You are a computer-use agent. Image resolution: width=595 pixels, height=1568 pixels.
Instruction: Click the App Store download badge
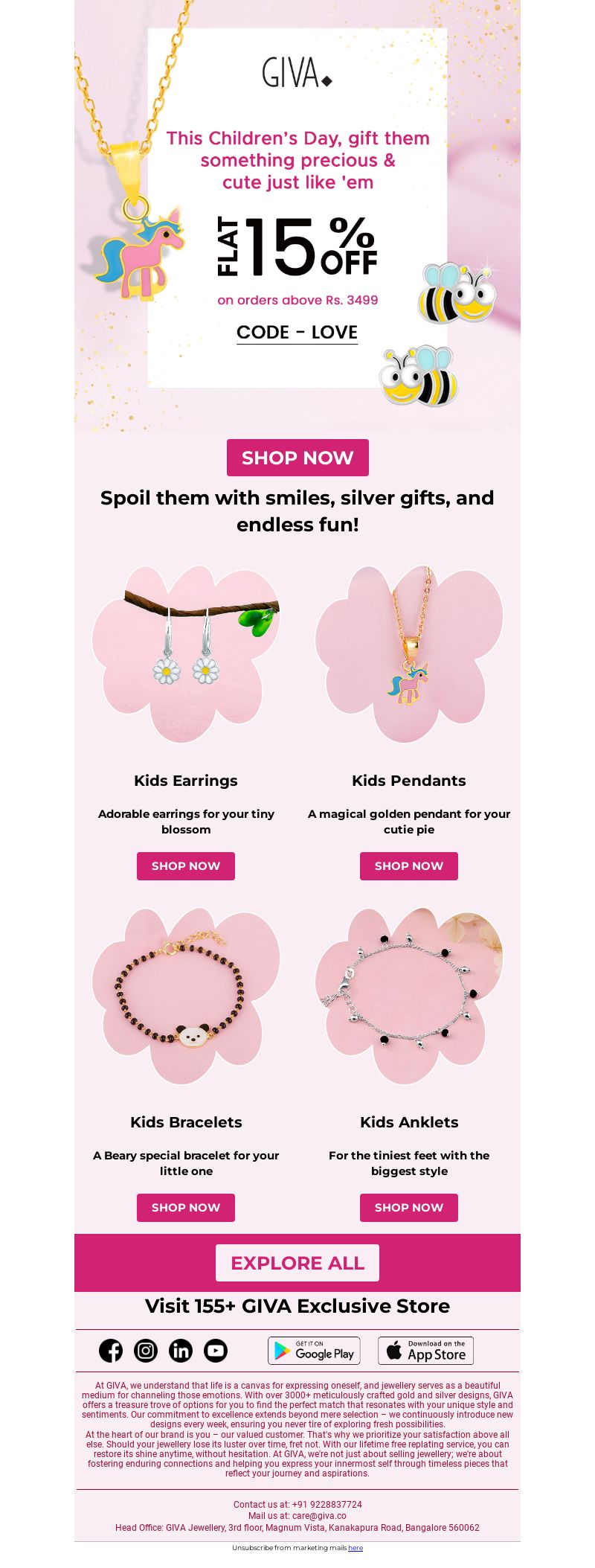click(425, 1350)
